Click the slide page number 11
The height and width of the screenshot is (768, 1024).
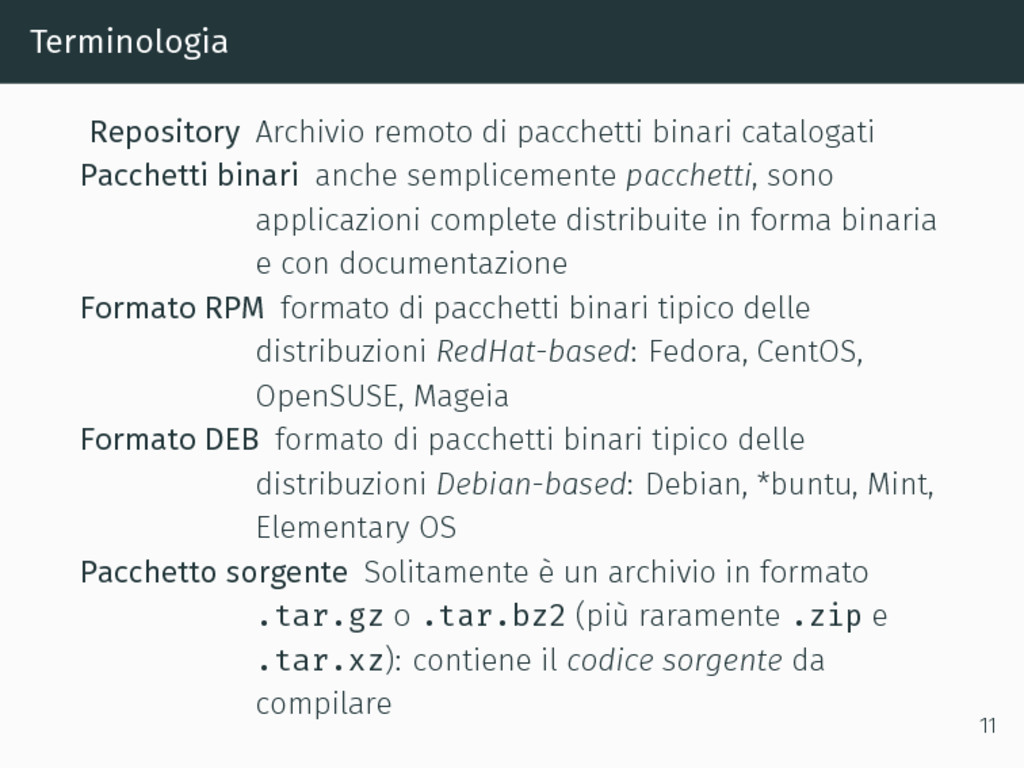988,726
